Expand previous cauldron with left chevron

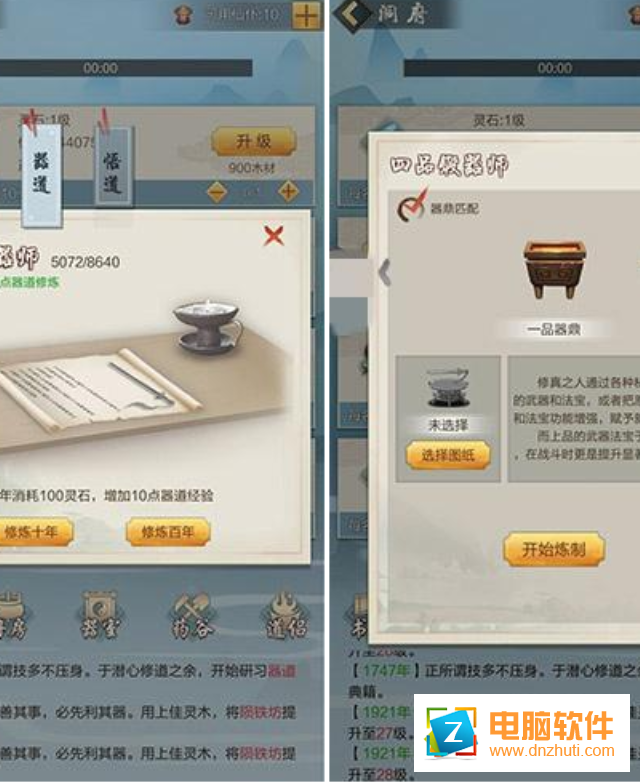point(384,272)
